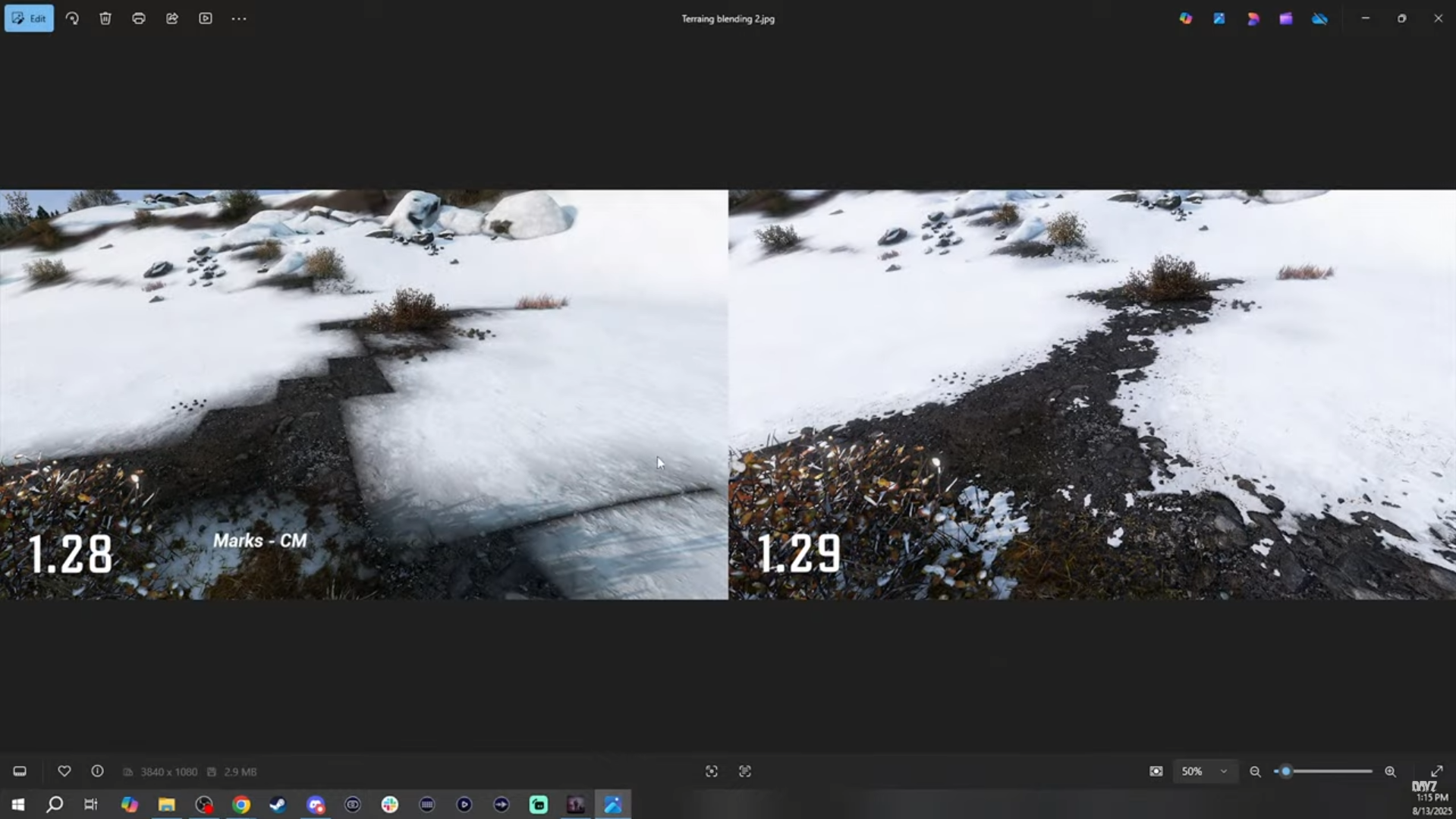Screen dimensions: 1456x819
Task: Print the image using the printer icon
Action: (139, 18)
